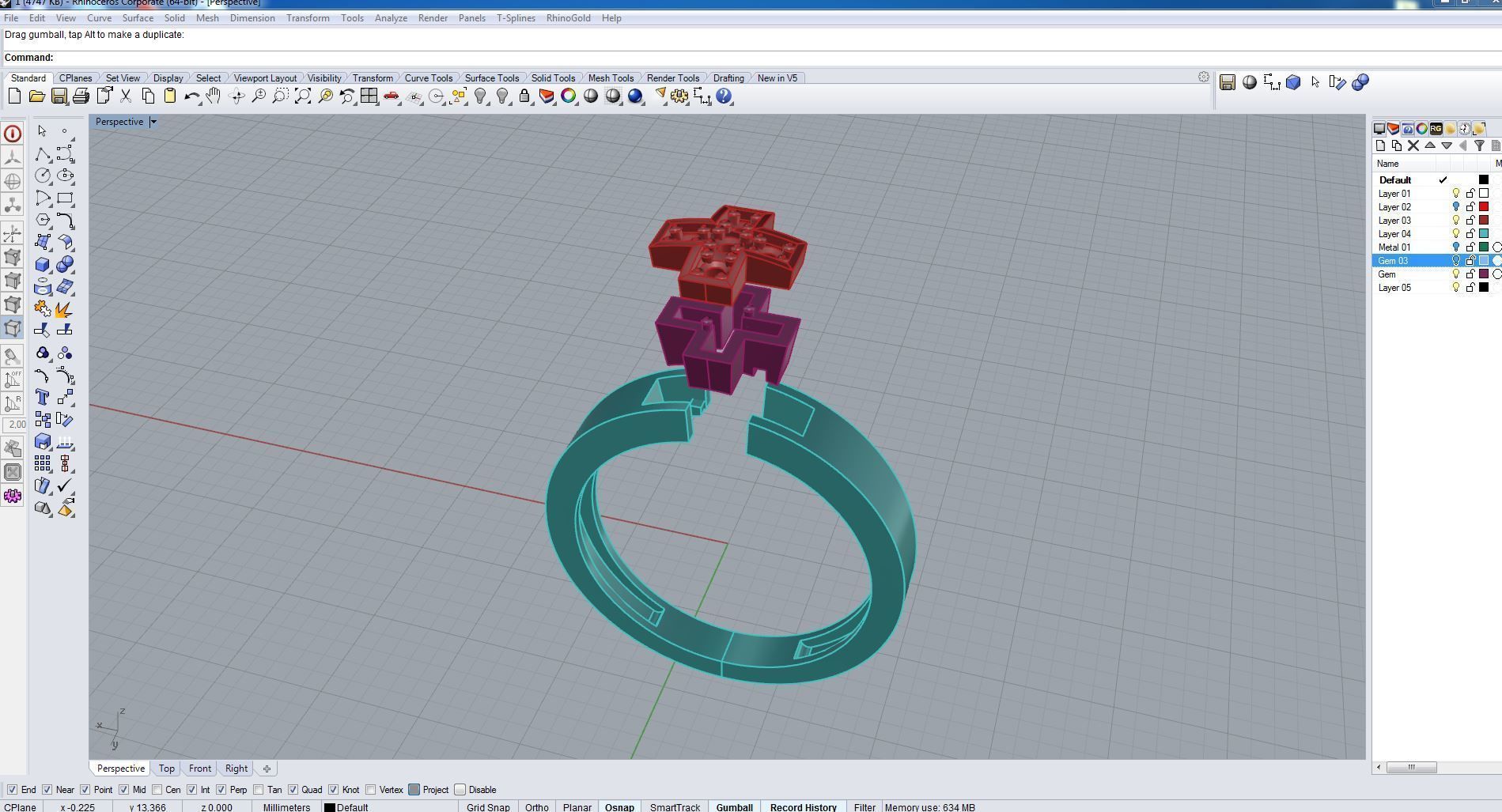Click the teal color swatch of Layer 04
Screen dimensions: 1502x812
(1484, 234)
